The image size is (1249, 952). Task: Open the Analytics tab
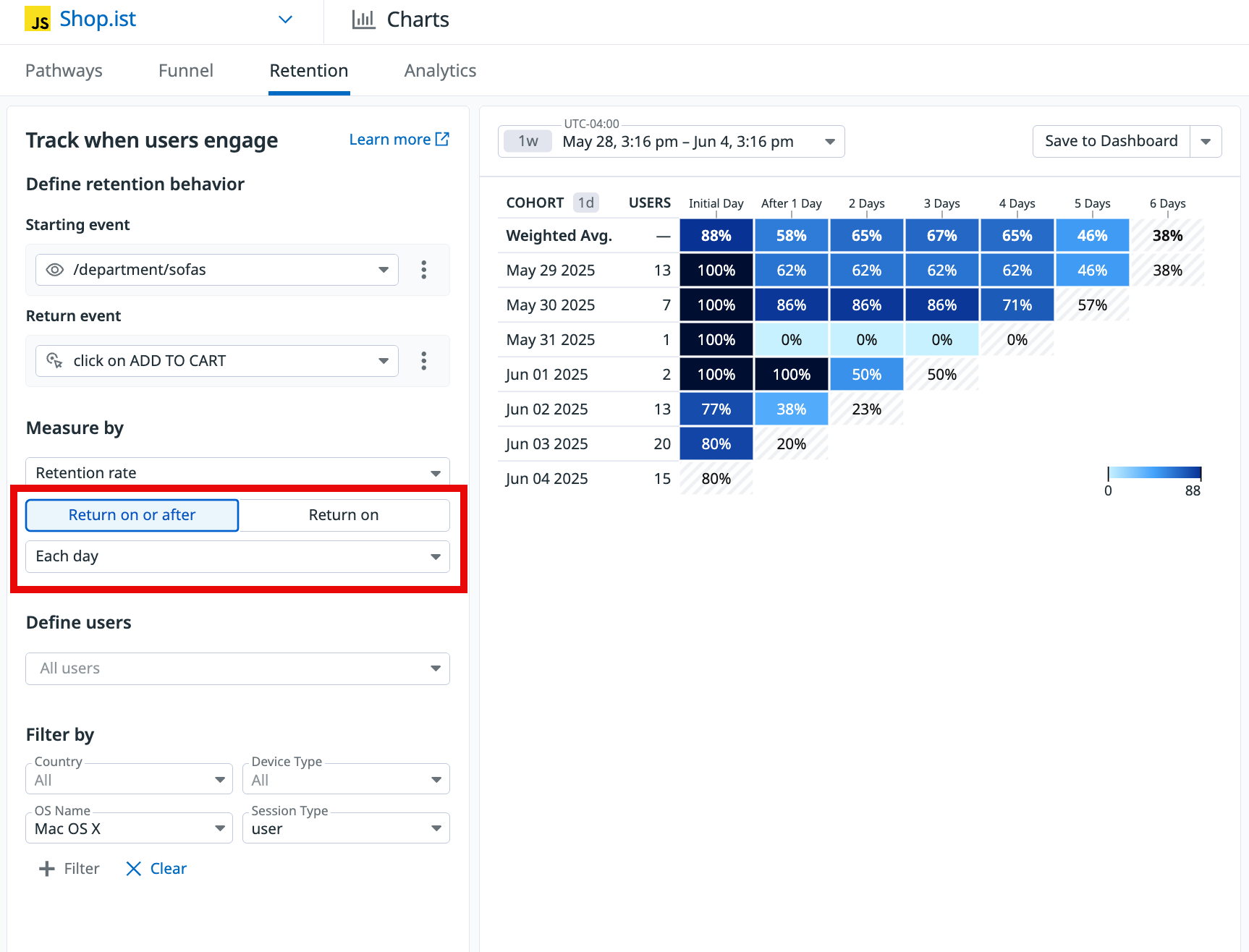440,71
